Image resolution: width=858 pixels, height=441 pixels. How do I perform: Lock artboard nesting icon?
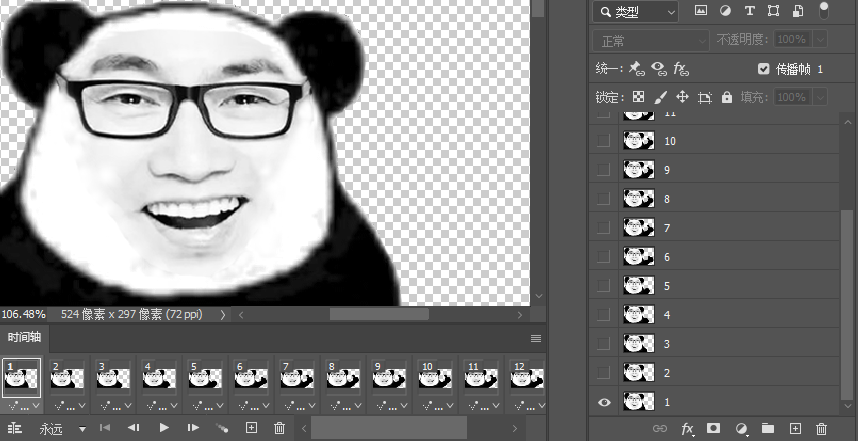(705, 97)
